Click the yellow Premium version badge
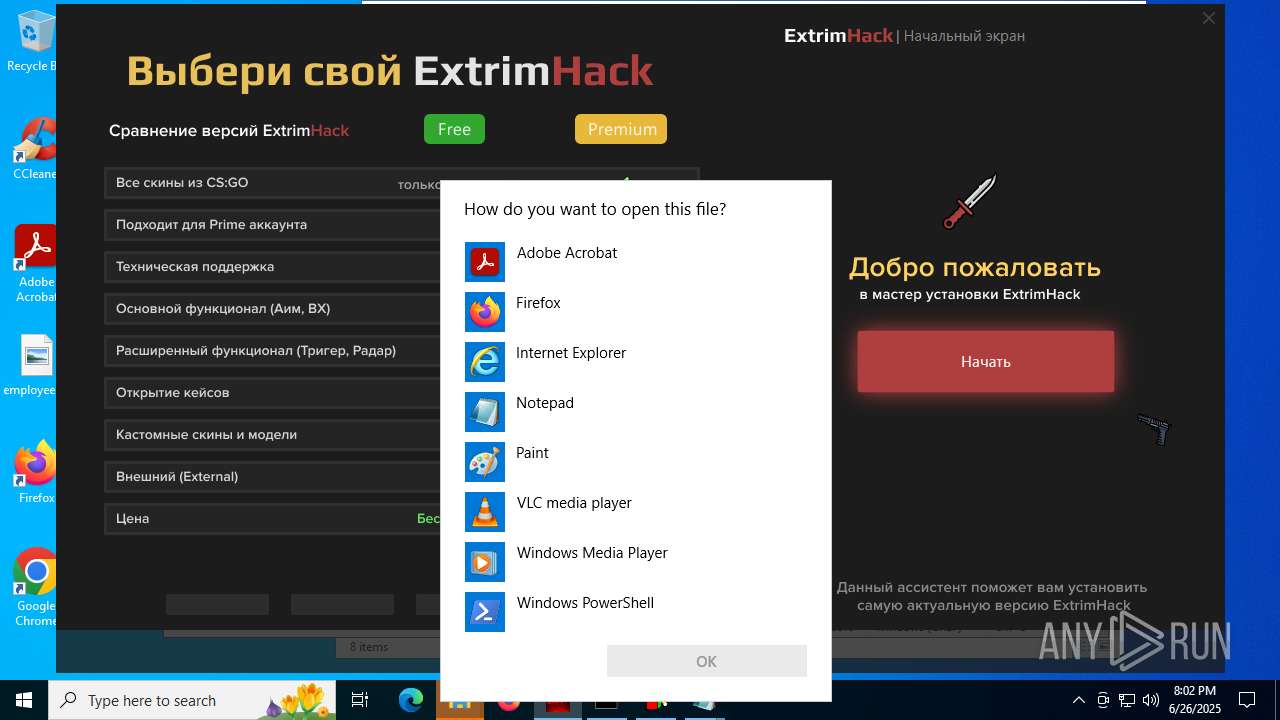Viewport: 1280px width, 720px height. click(621, 129)
